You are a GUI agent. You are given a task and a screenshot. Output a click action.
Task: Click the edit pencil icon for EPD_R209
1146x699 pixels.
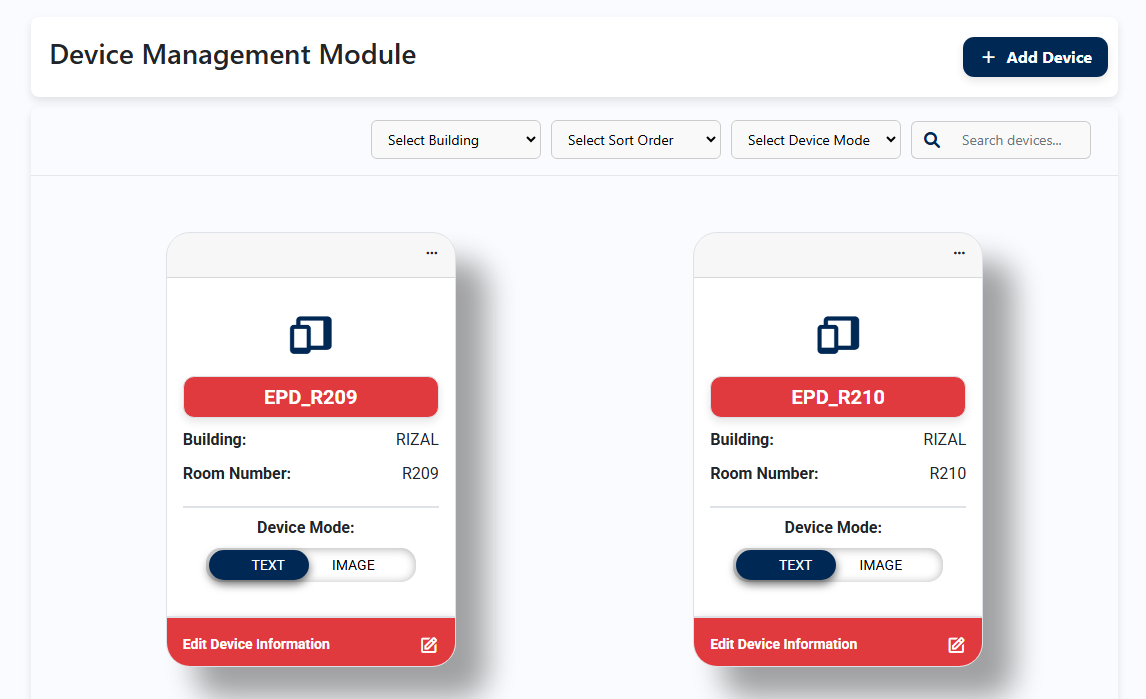tap(429, 644)
